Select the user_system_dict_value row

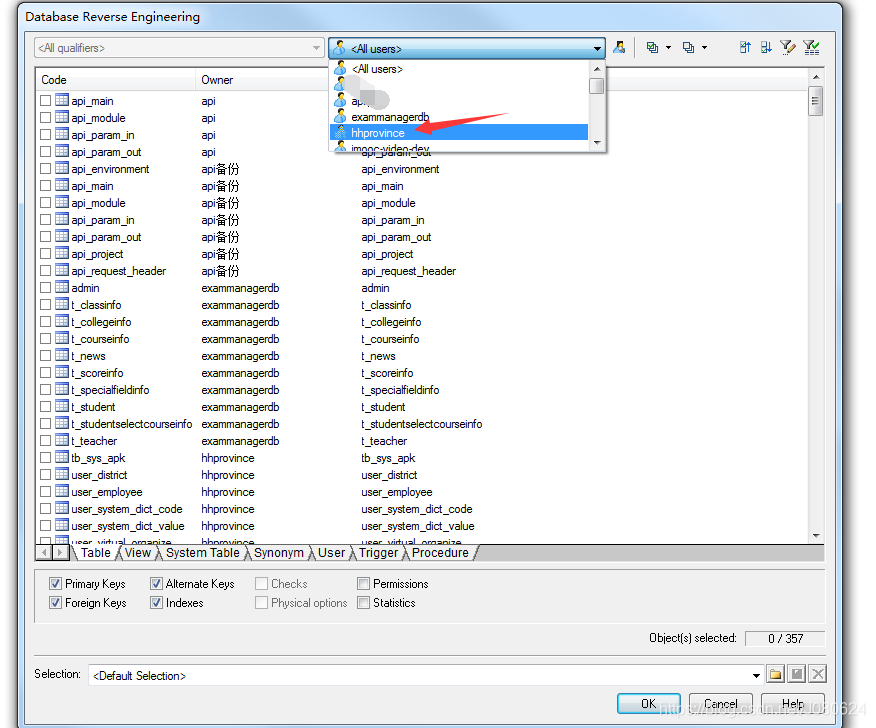[x=422, y=526]
